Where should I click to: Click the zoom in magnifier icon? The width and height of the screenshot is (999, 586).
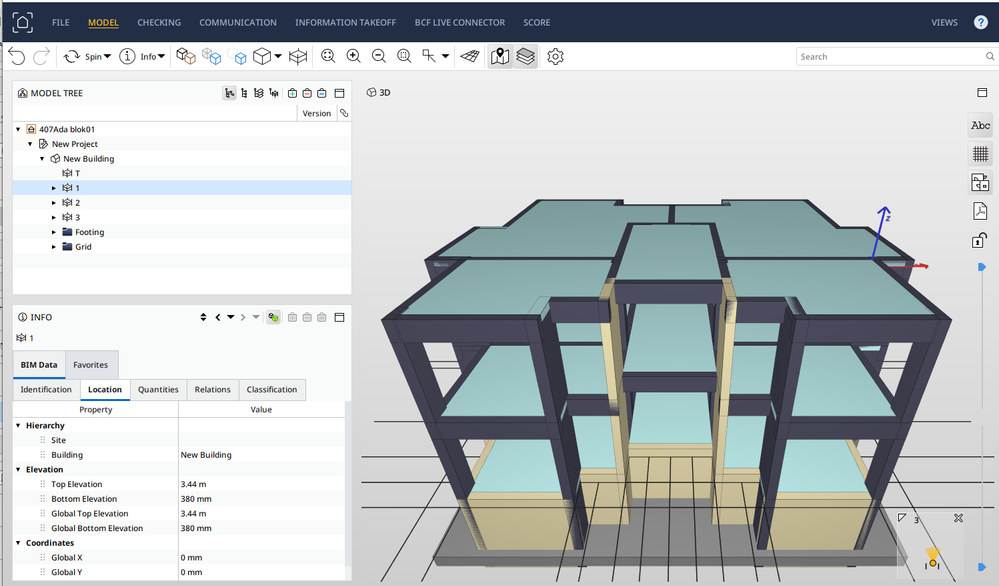[x=353, y=57]
